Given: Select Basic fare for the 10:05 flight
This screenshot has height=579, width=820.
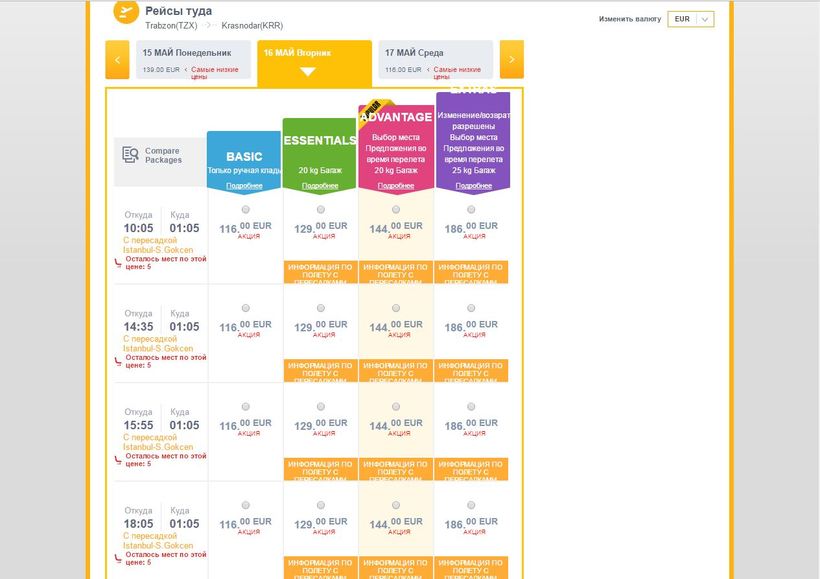Looking at the screenshot, I should click(x=245, y=209).
